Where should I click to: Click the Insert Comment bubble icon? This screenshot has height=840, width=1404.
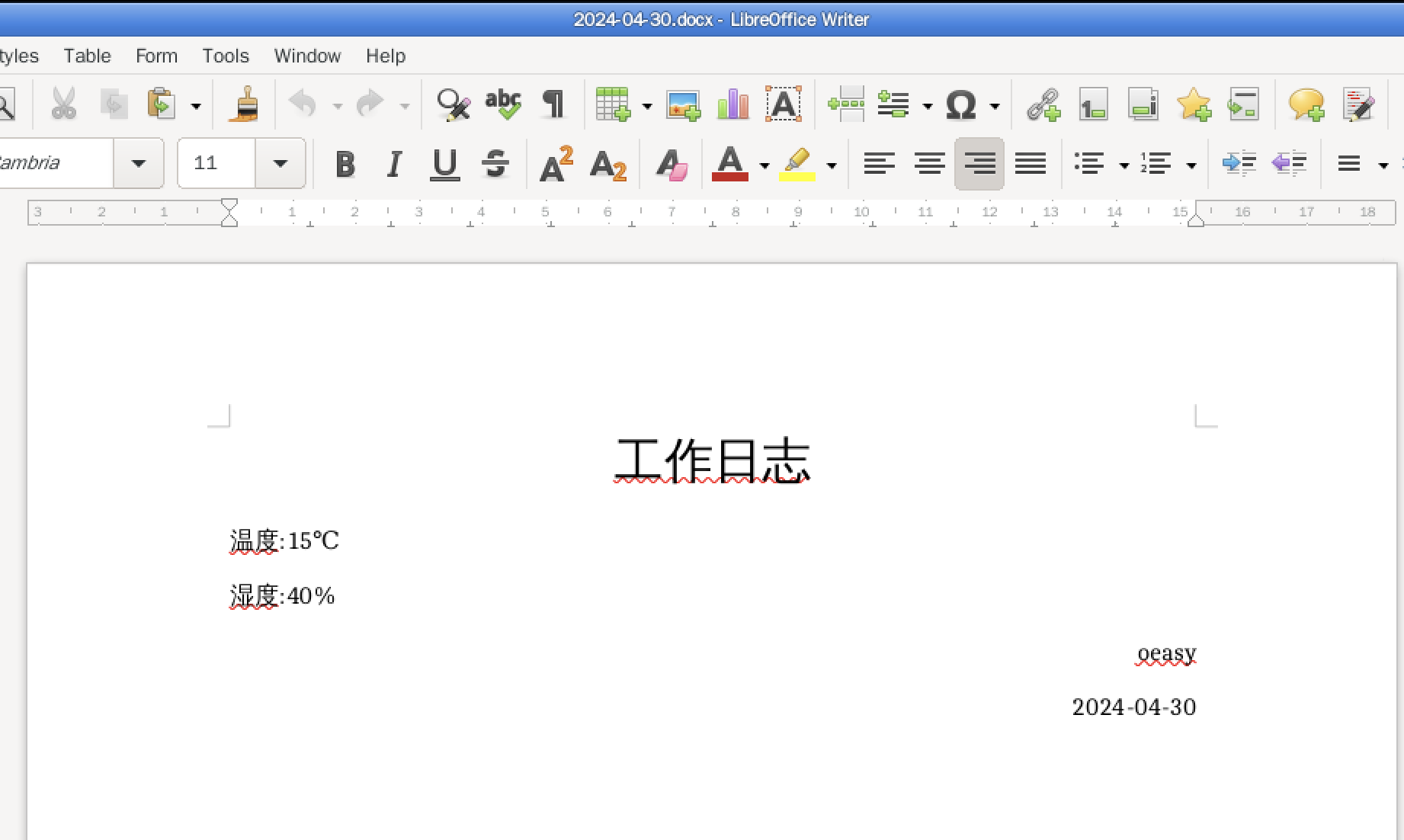(1306, 104)
